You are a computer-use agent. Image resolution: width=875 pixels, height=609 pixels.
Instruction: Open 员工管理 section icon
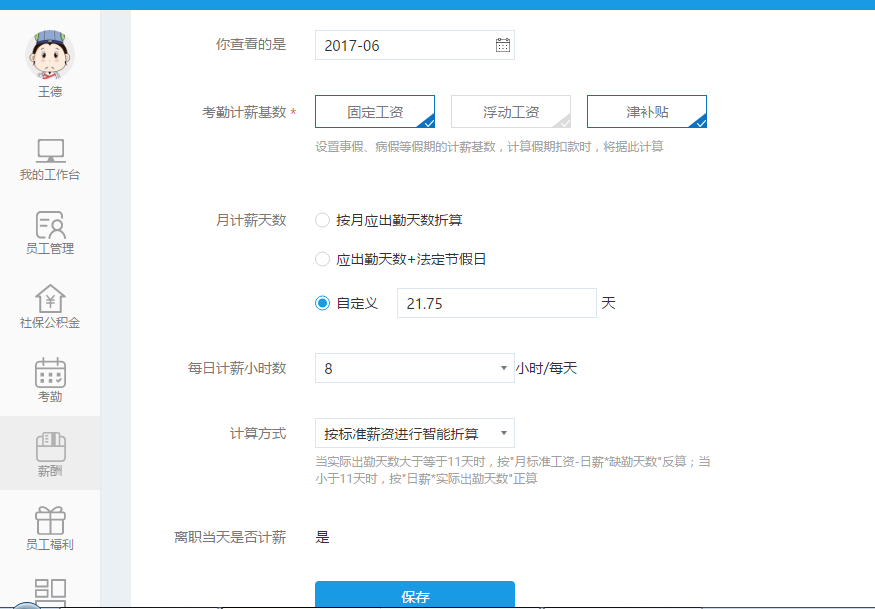click(x=50, y=225)
